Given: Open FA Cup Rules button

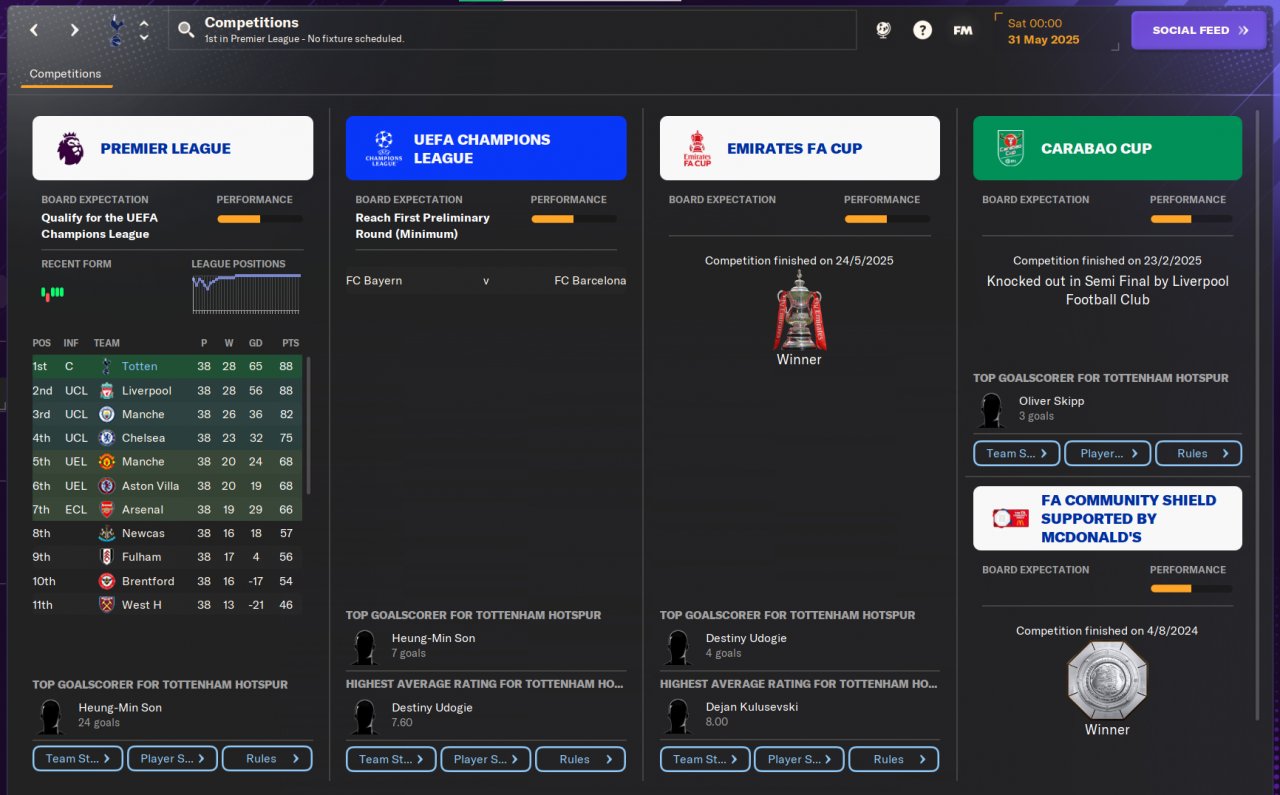Looking at the screenshot, I should click(x=894, y=759).
